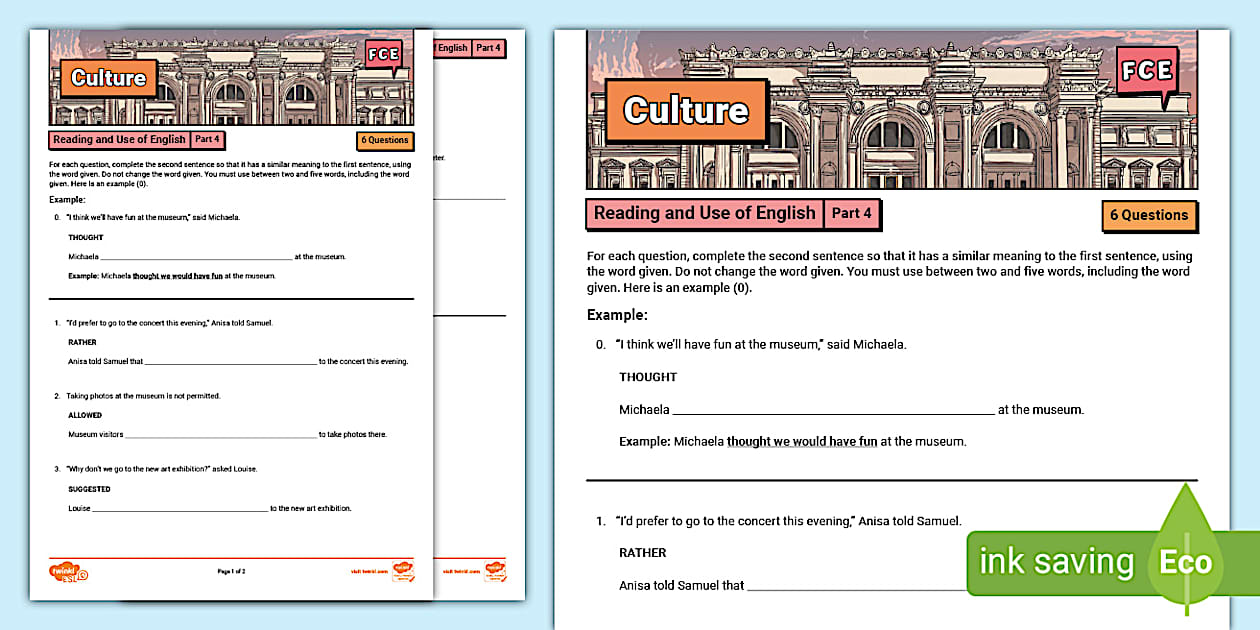This screenshot has width=1260, height=630.
Task: Click the twinkl quality badge in front page footer
Action: (401, 570)
